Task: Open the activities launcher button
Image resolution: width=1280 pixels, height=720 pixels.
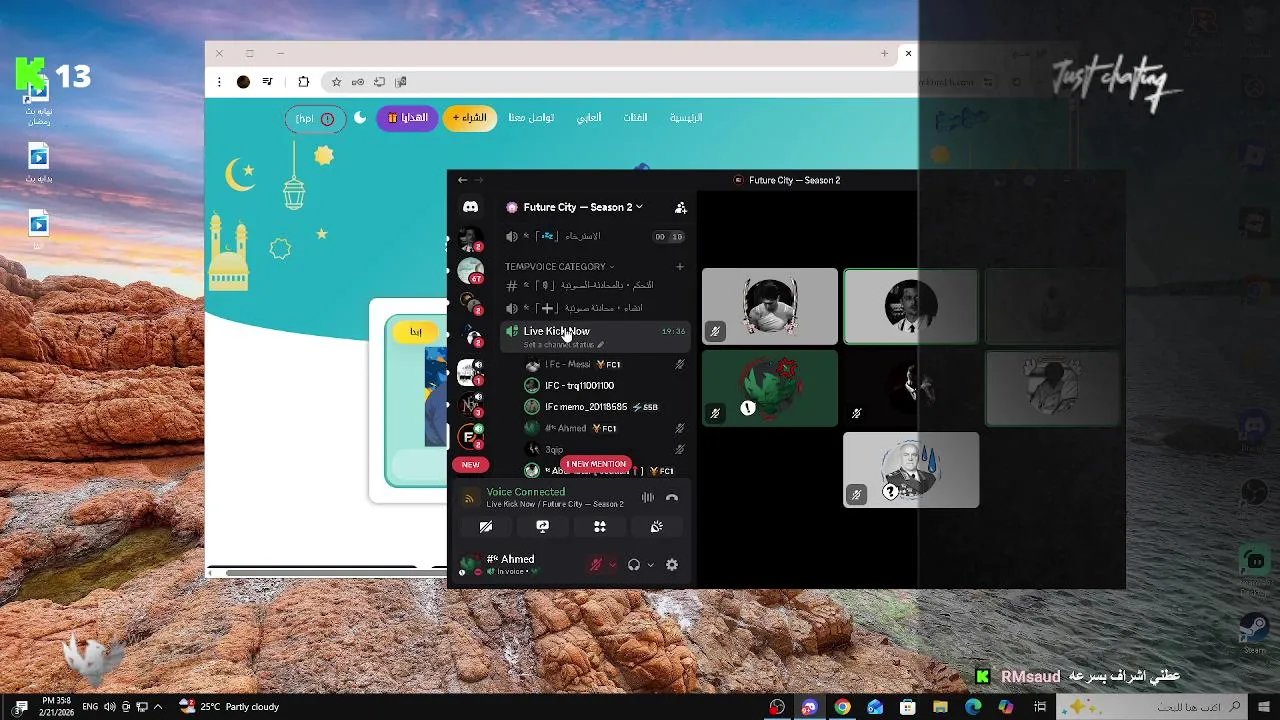Action: tap(600, 526)
